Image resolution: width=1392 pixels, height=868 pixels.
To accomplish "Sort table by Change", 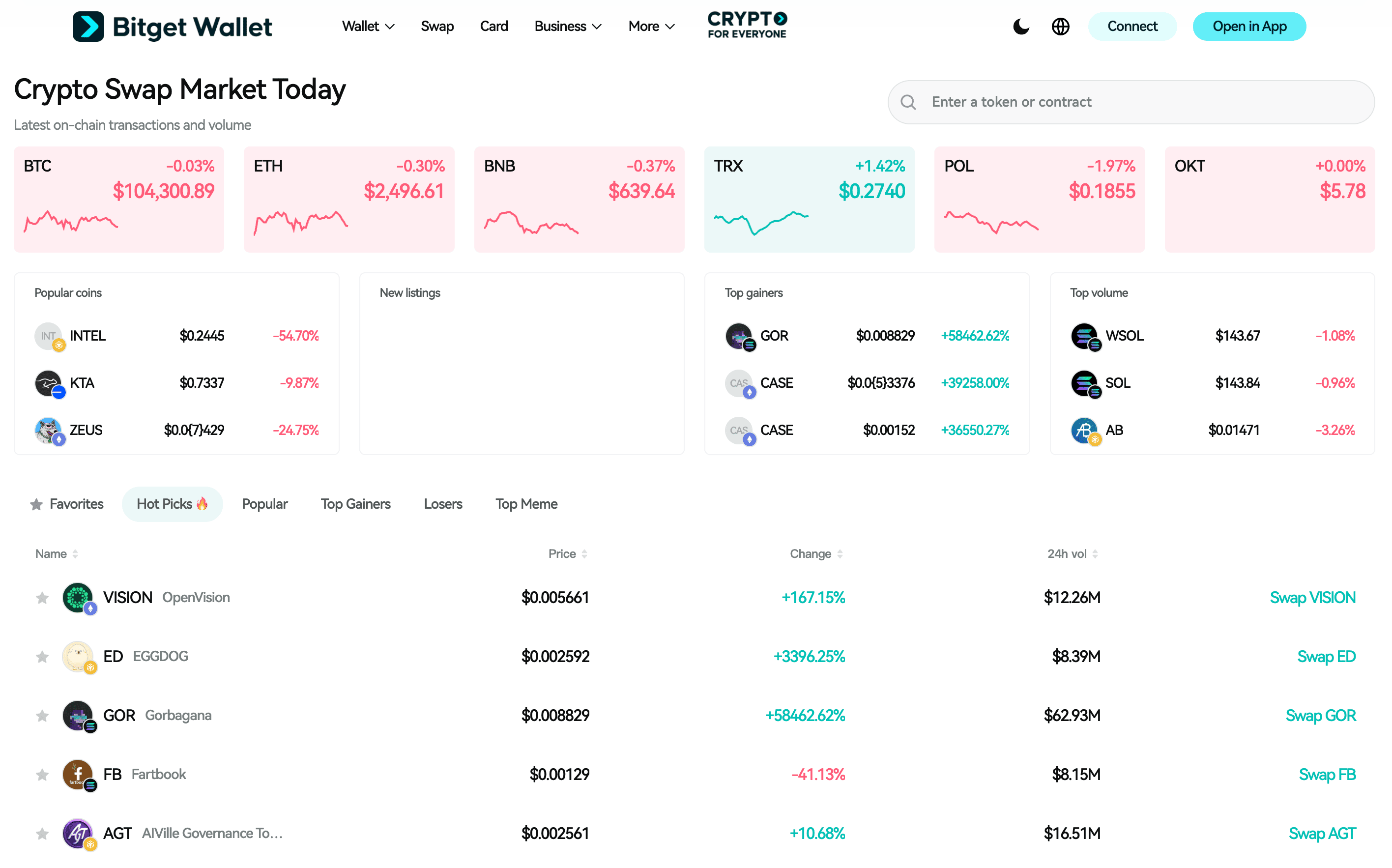I will pyautogui.click(x=816, y=554).
